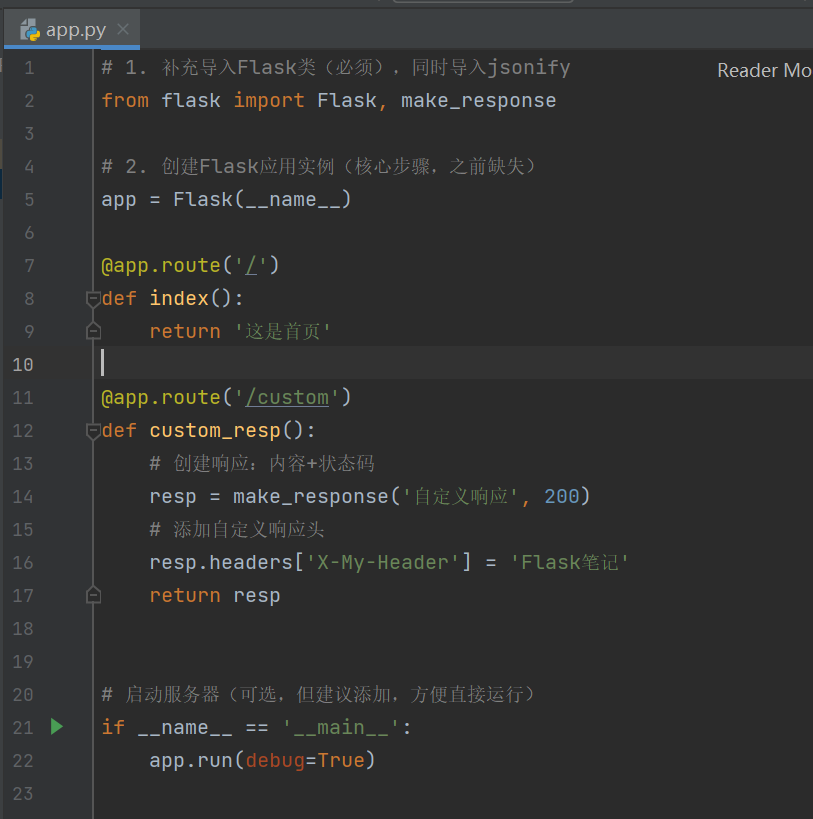Screen dimensions: 813x819
Task: Click comment '# 添加自定义响应头'
Action: 237,530
